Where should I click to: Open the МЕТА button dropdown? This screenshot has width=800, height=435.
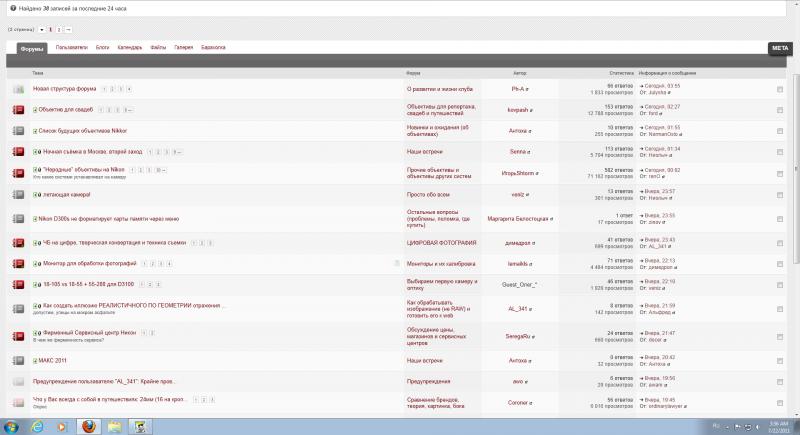pos(780,48)
